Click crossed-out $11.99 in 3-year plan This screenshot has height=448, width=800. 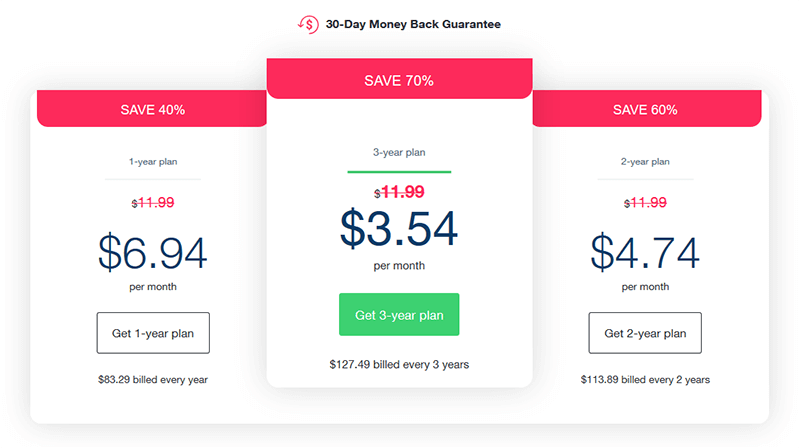pos(399,192)
